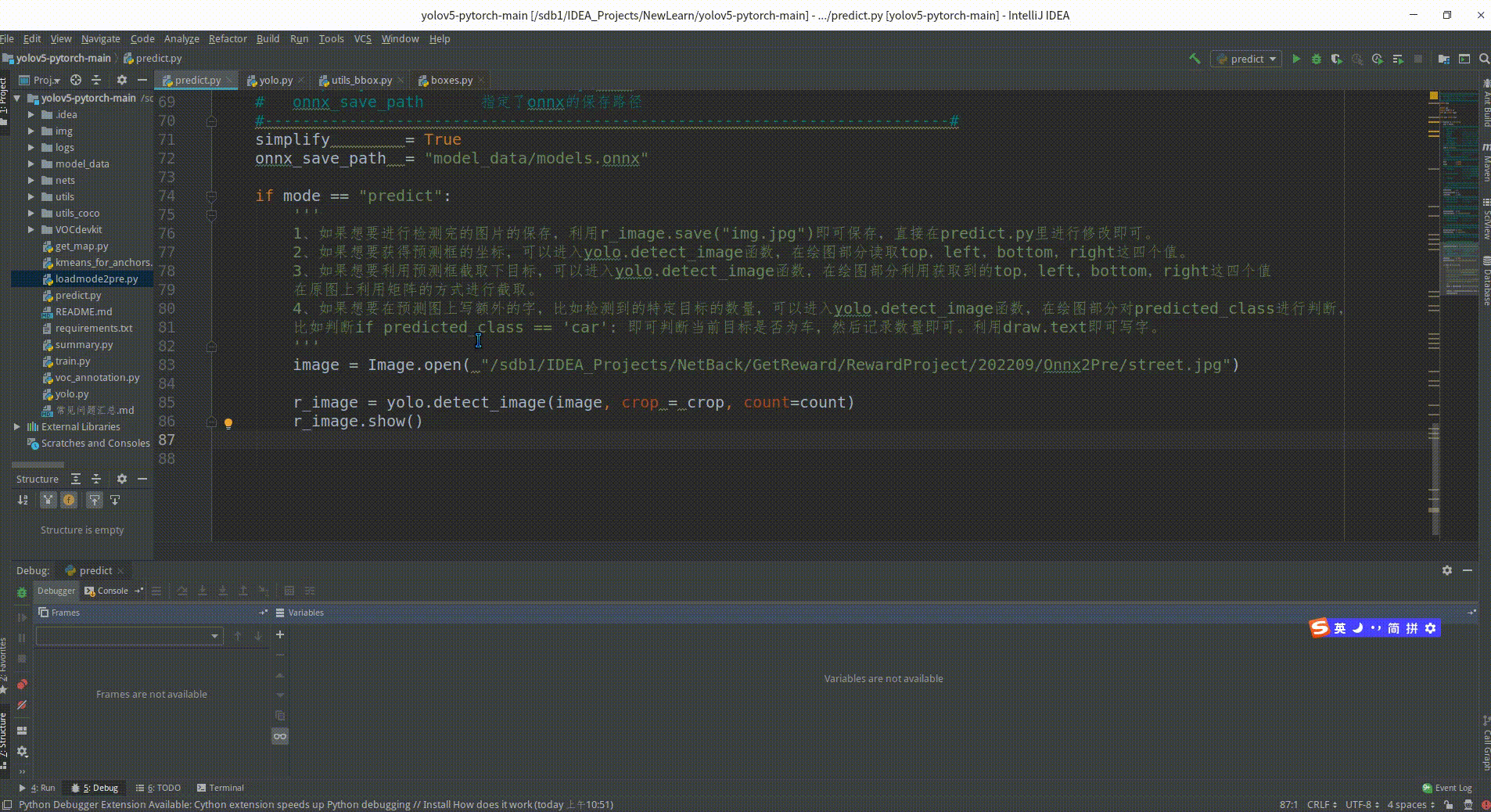1491x812 pixels.
Task: Hide the Project panel
Action: point(142,80)
